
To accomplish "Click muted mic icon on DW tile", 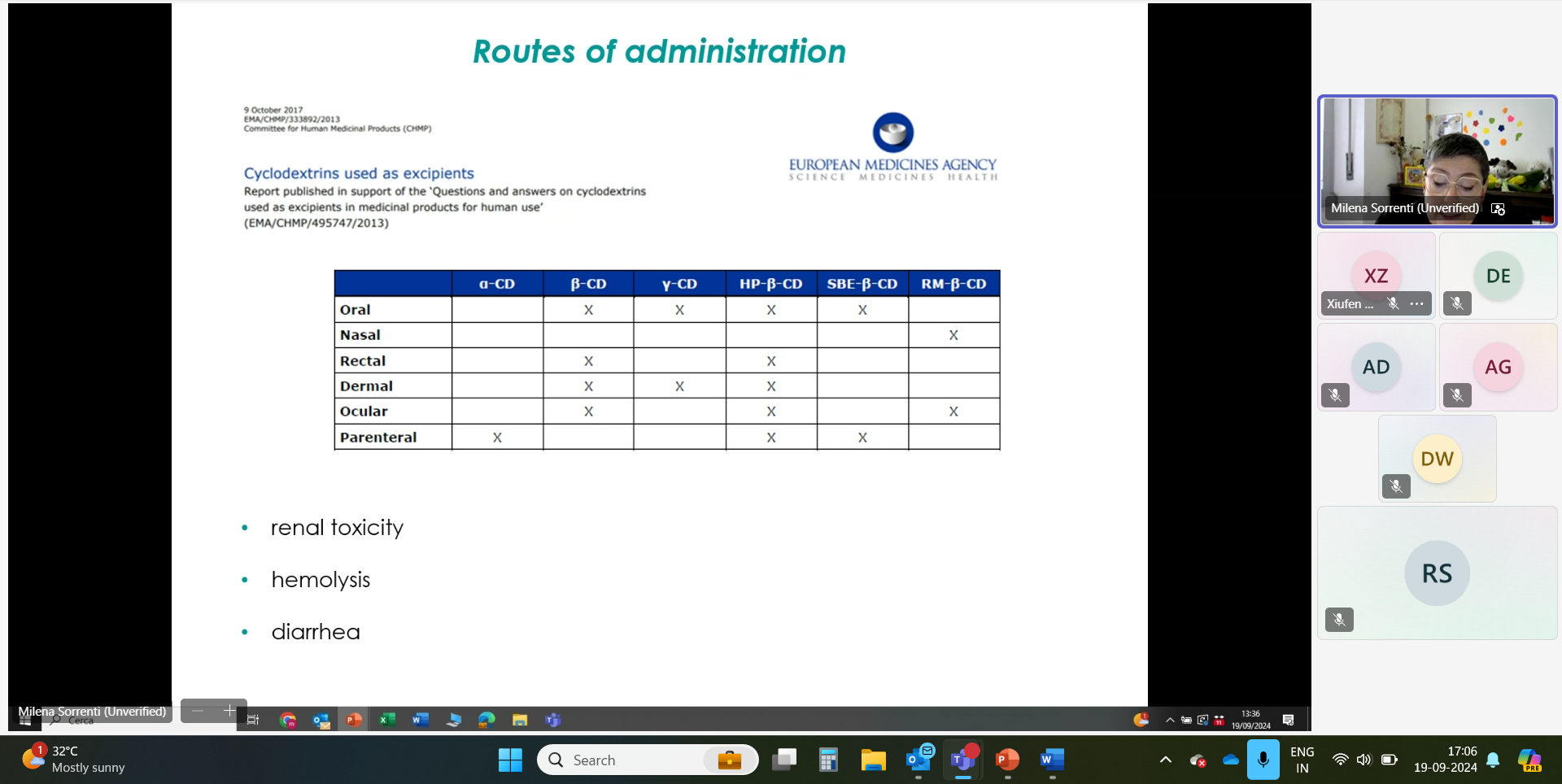I will (x=1396, y=486).
